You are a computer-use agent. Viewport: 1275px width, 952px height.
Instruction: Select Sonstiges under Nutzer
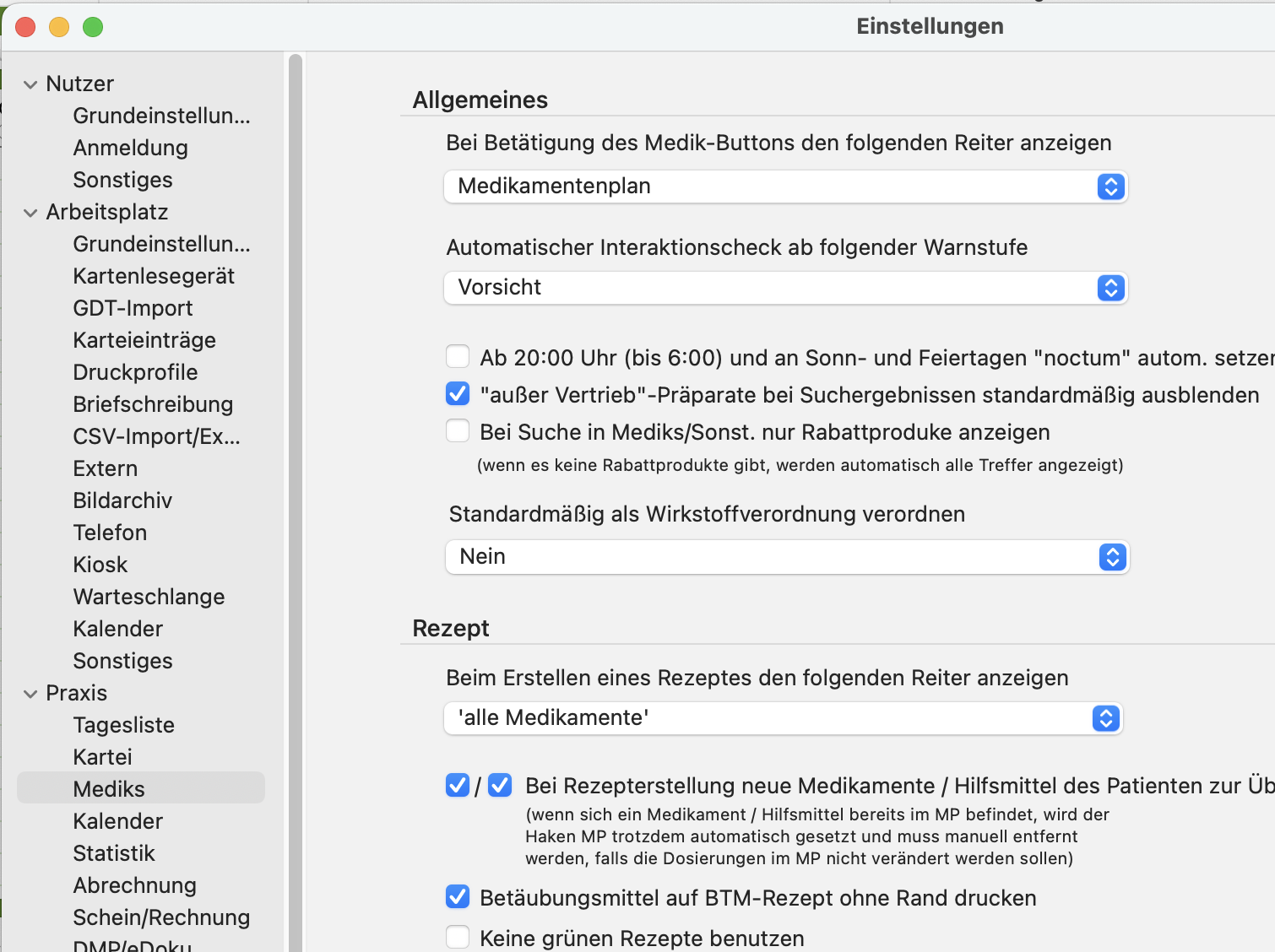click(x=122, y=180)
